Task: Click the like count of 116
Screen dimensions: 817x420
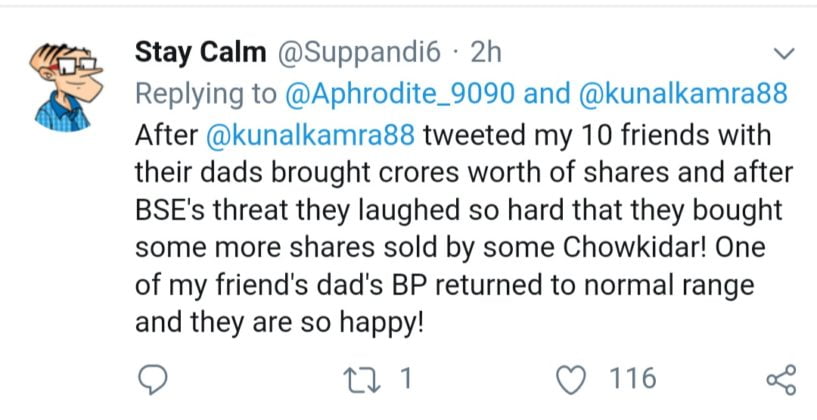Action: [632, 380]
